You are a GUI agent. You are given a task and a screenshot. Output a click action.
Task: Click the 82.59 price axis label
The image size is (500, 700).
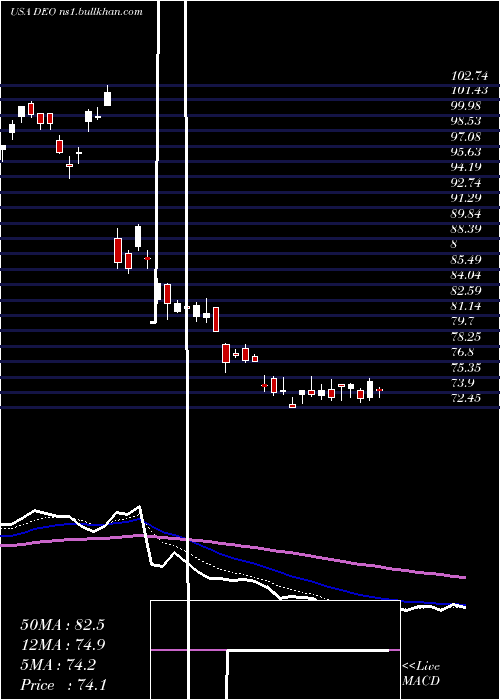click(467, 291)
